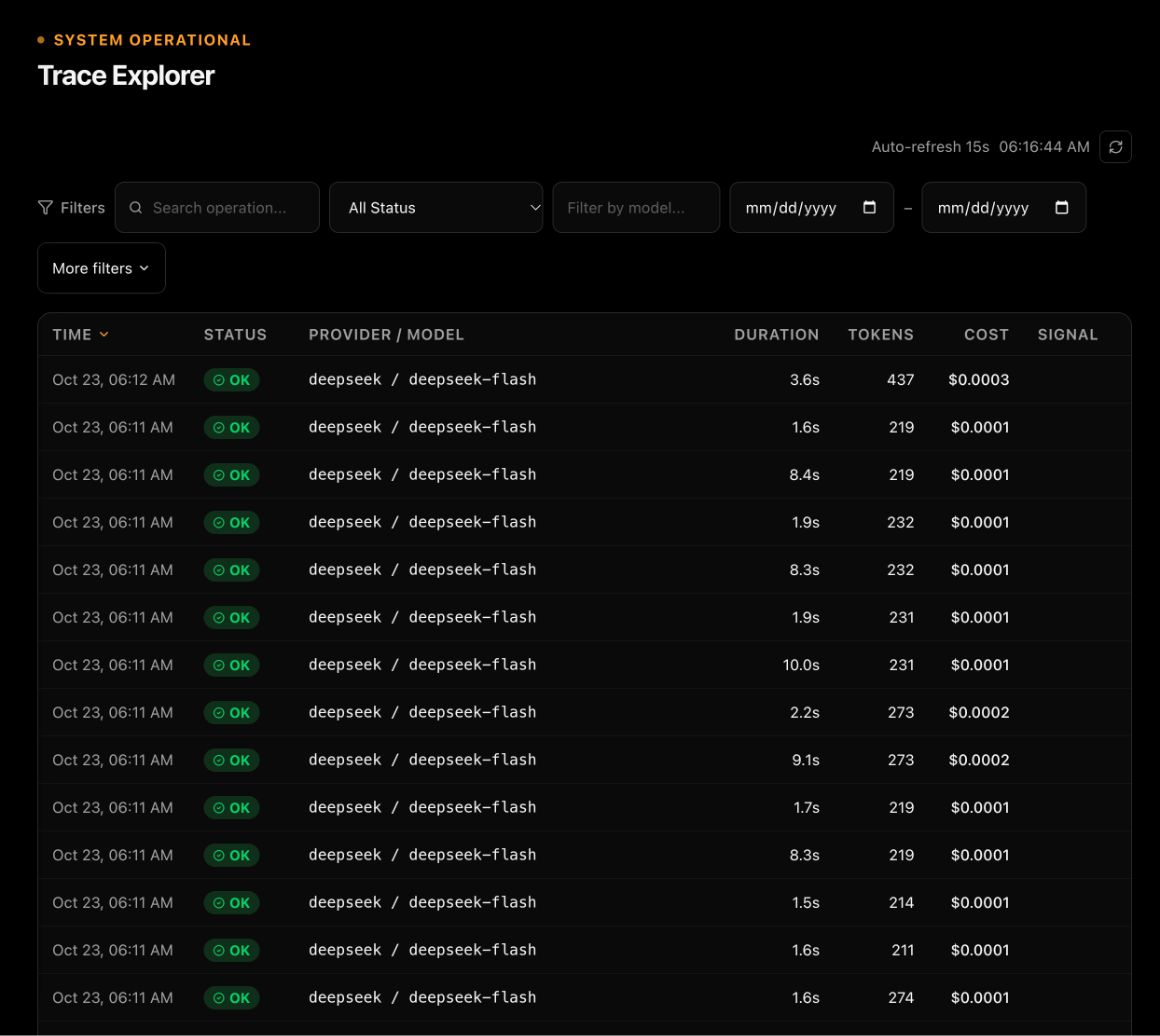Click the OK status badge on the 1.7s trace

[232, 808]
